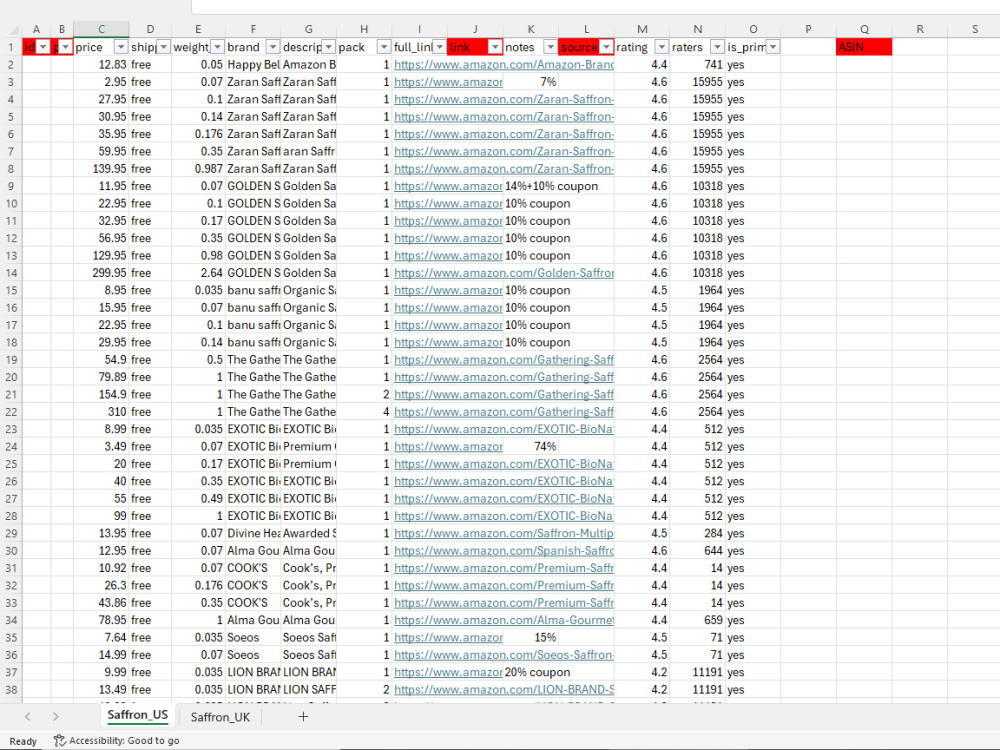Open the notes column filter dropdown

click(x=550, y=47)
